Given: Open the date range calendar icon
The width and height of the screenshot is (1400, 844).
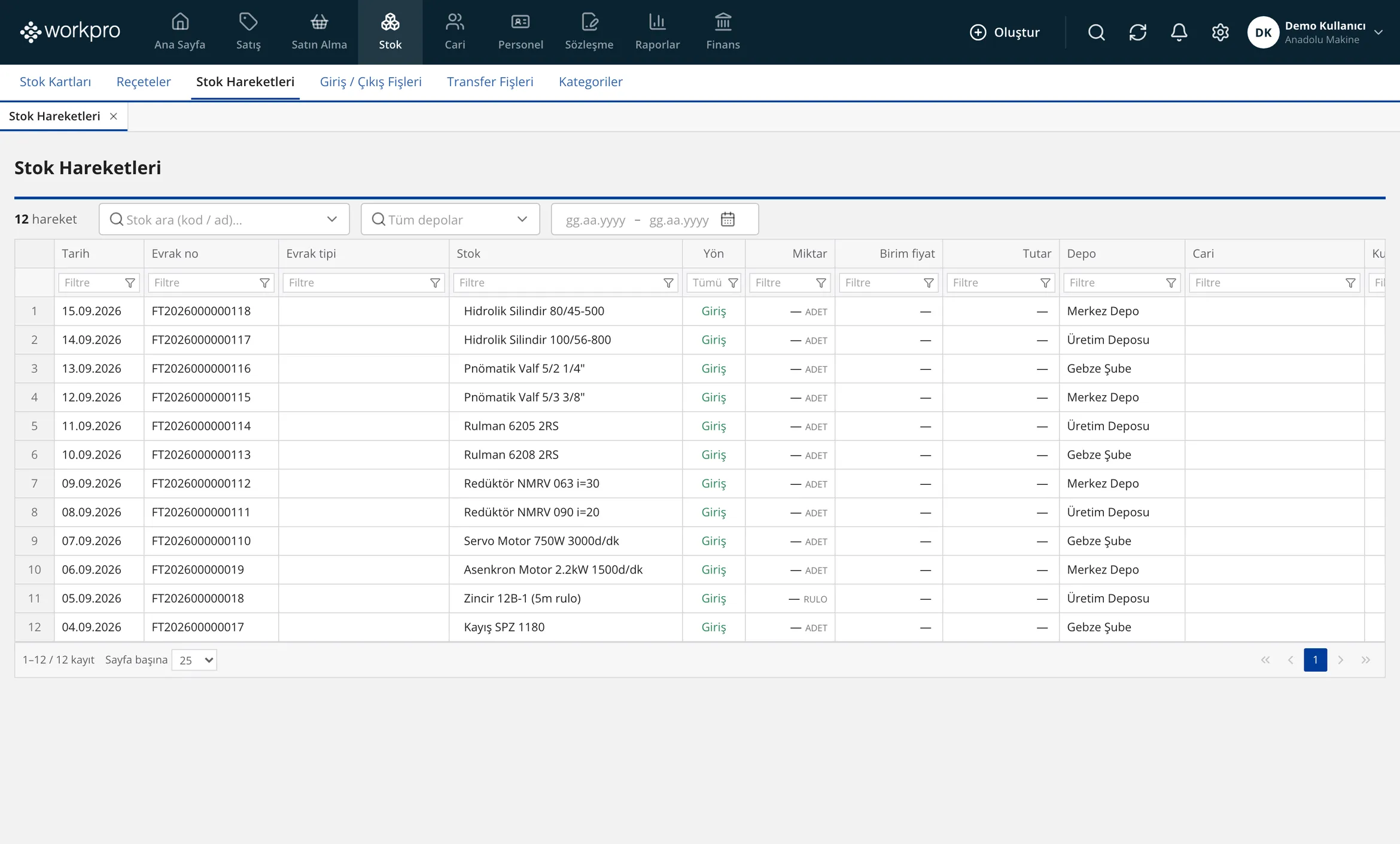Looking at the screenshot, I should click(728, 219).
